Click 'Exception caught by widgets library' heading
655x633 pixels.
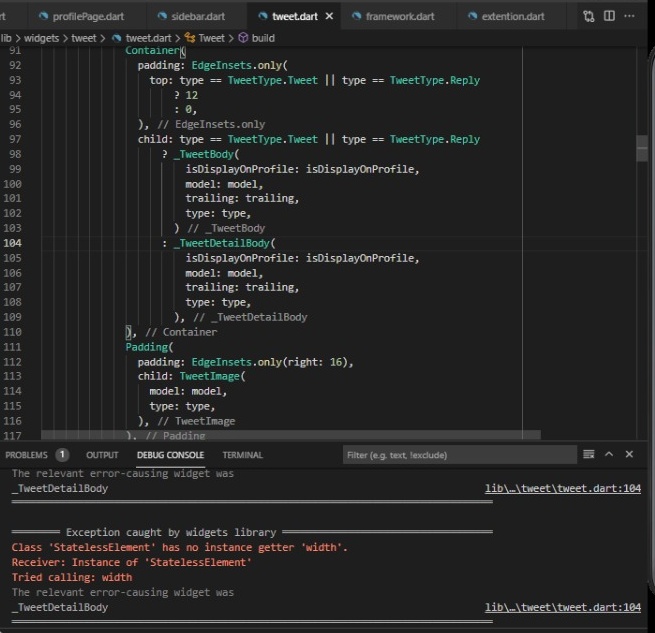coord(171,532)
